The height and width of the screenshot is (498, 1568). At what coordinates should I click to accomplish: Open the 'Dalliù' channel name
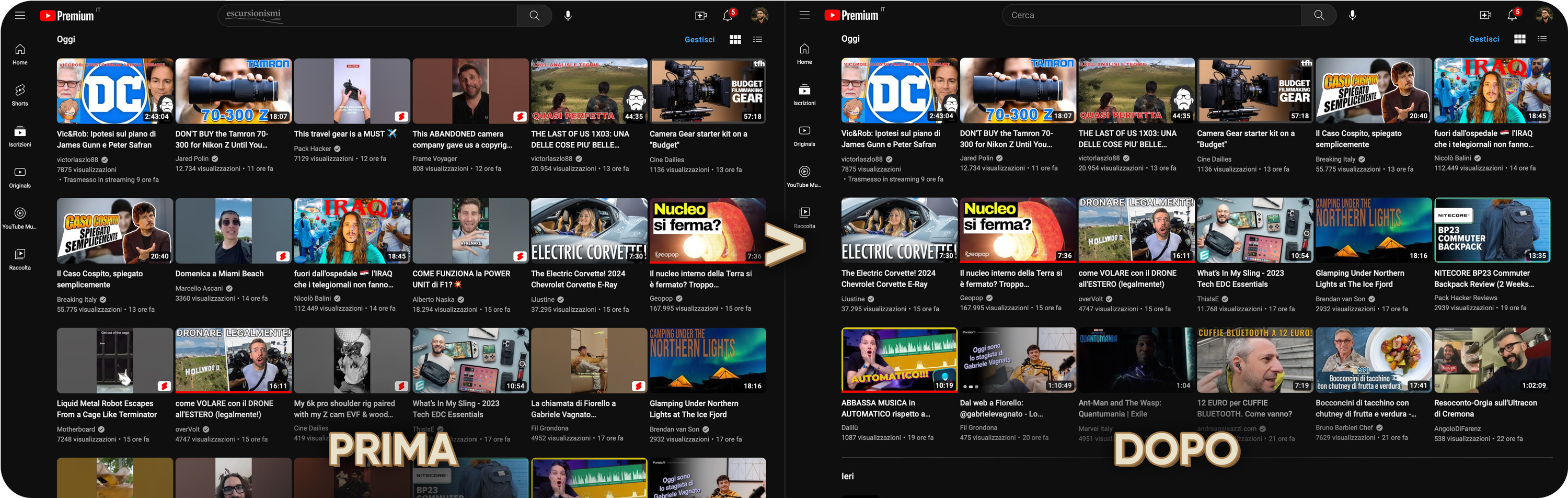click(850, 428)
